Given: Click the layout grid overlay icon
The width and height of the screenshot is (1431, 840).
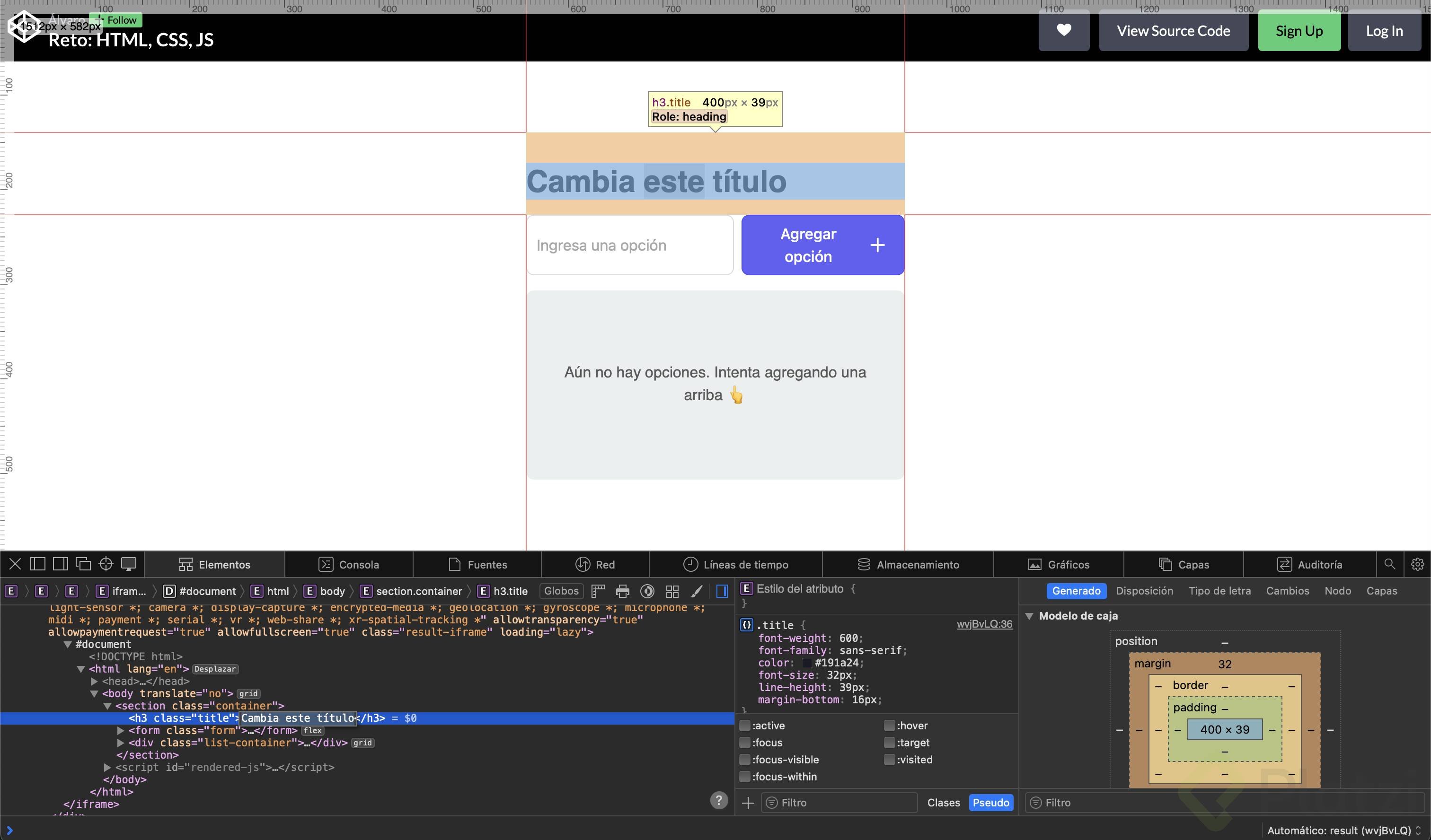Looking at the screenshot, I should point(672,591).
